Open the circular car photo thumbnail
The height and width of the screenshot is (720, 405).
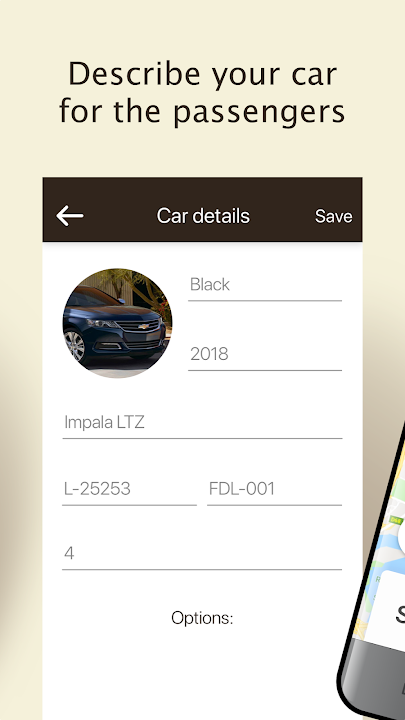[118, 323]
